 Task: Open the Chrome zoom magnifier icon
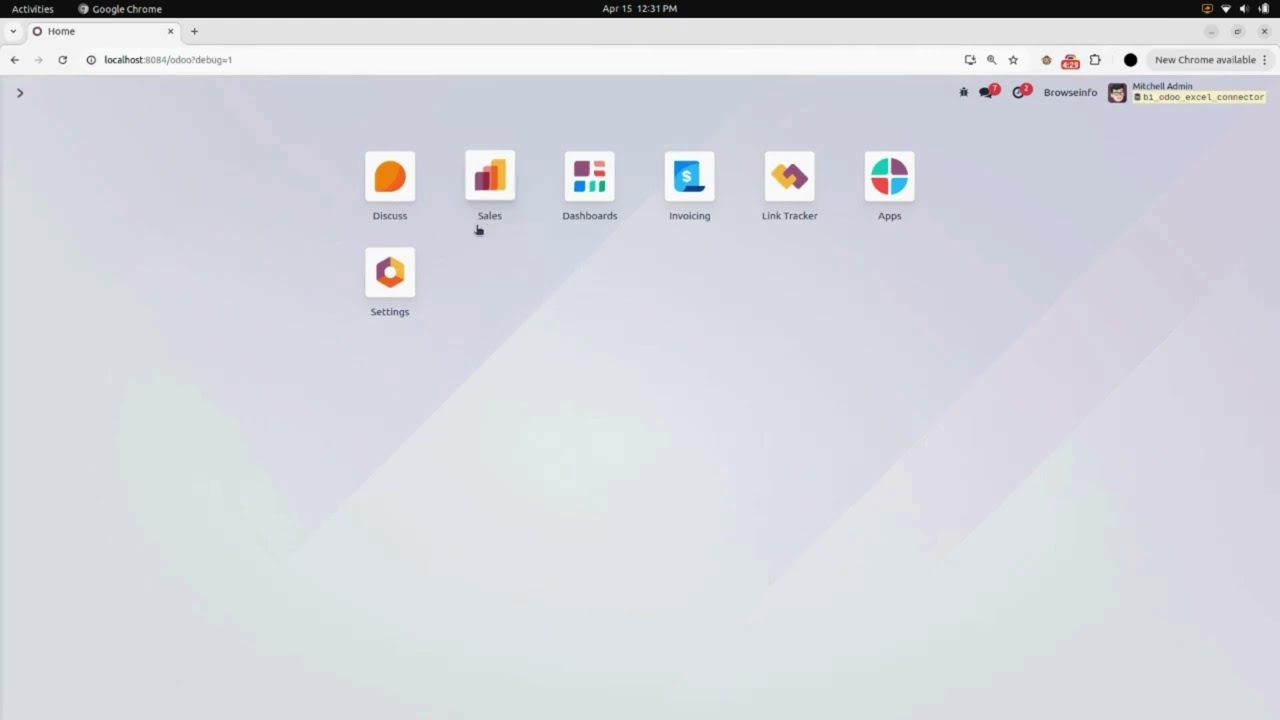(x=991, y=60)
